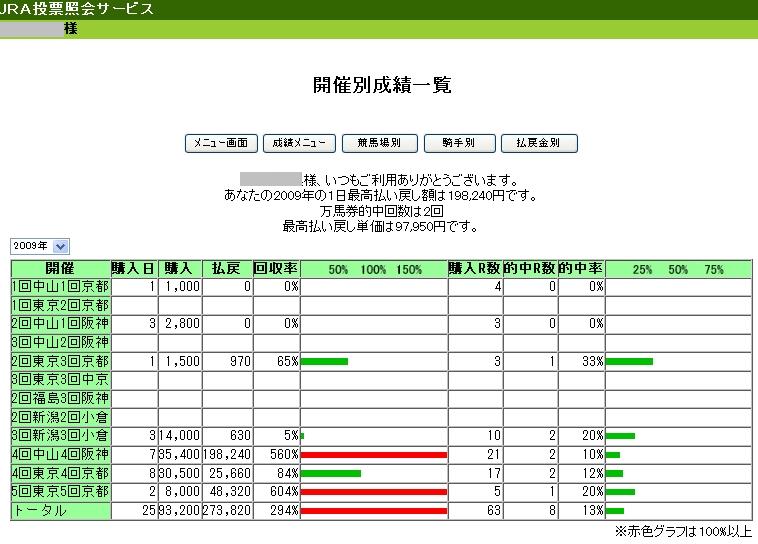Select the 開催 column header
The width and height of the screenshot is (758, 544).
click(x=61, y=268)
